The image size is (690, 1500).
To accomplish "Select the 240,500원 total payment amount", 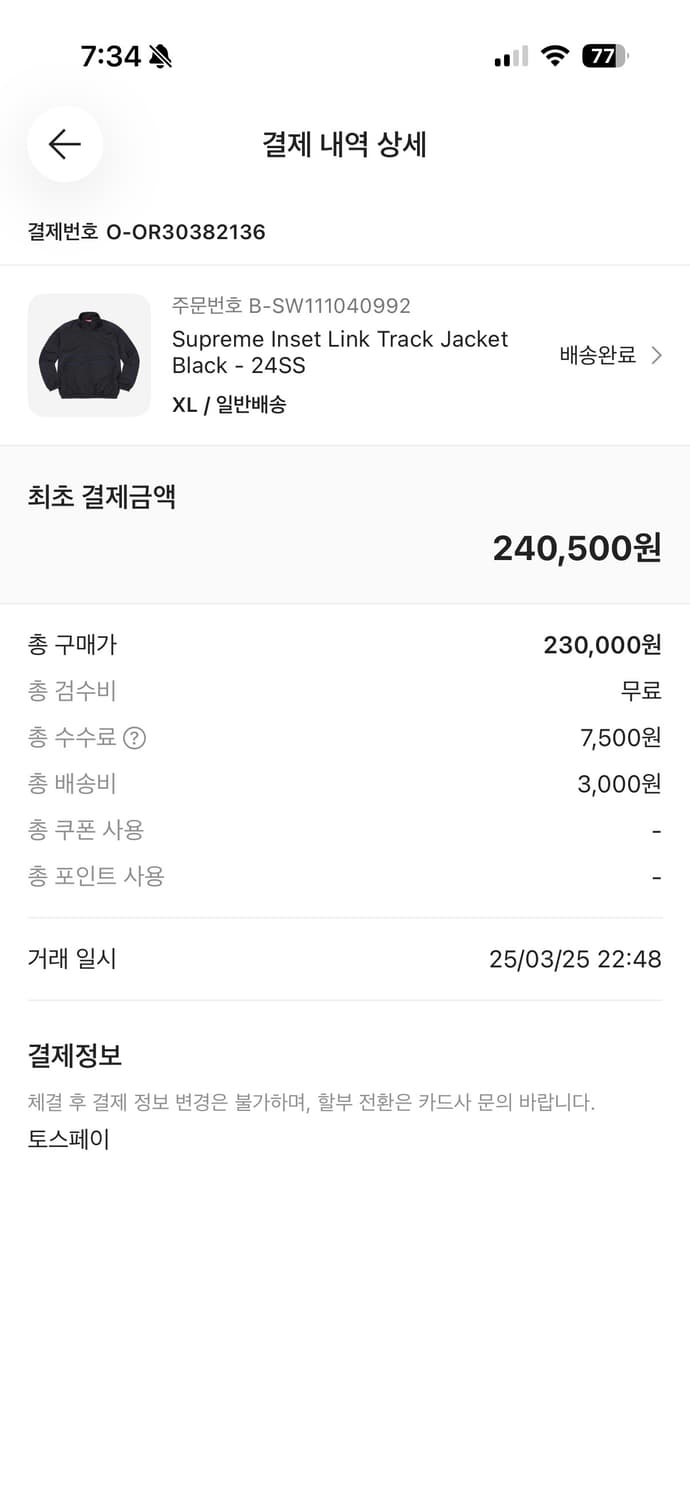I will tap(575, 548).
